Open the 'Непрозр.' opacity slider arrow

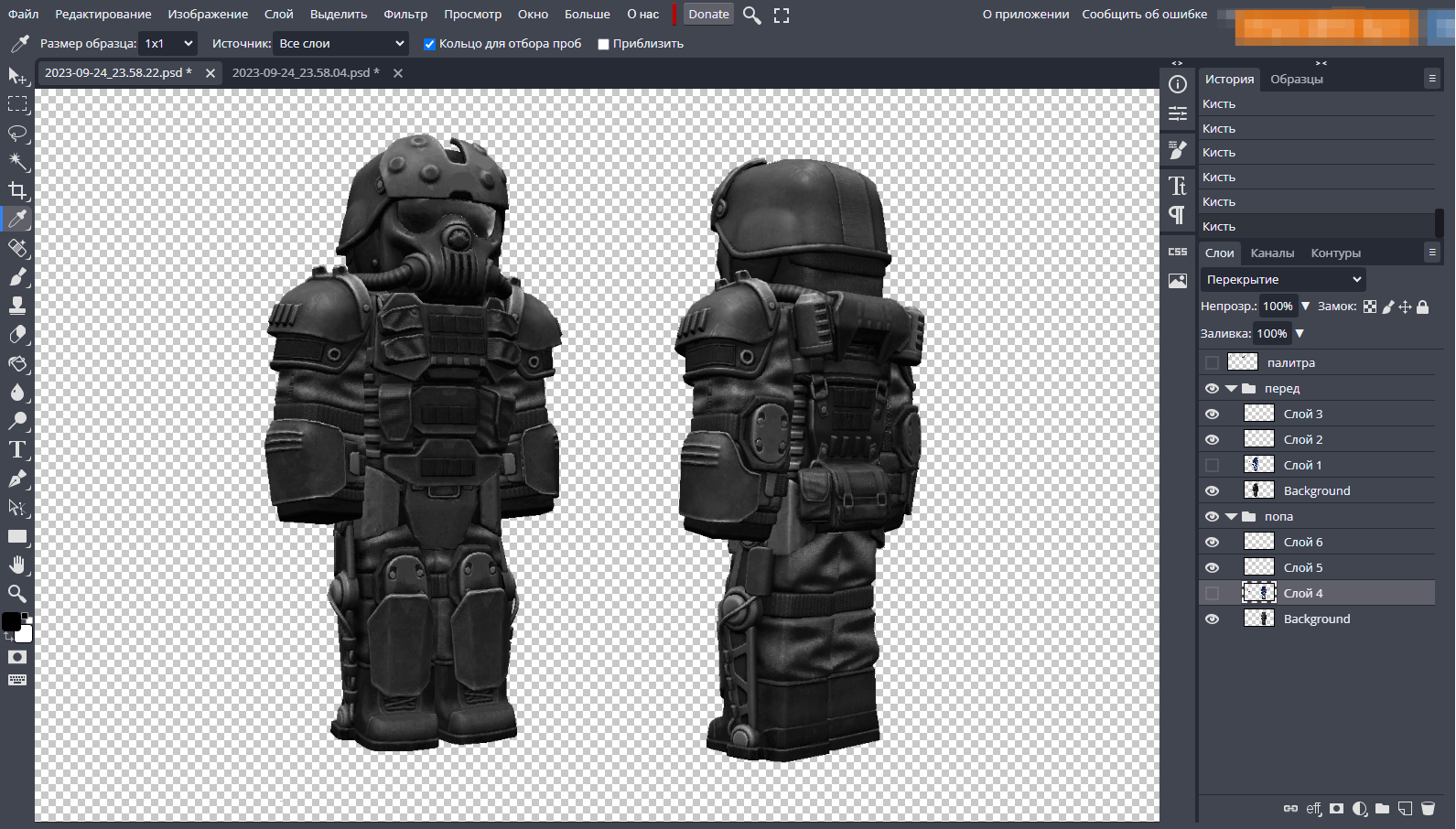pos(1306,307)
